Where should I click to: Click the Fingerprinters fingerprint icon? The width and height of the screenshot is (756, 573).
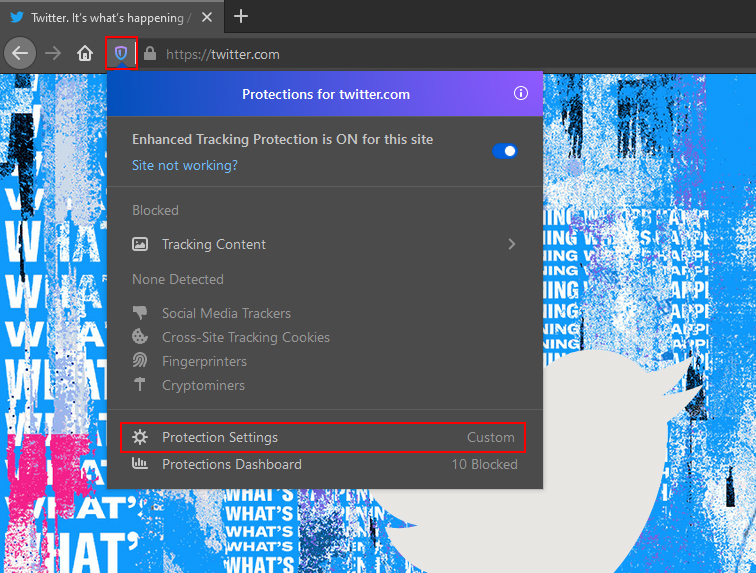[140, 360]
